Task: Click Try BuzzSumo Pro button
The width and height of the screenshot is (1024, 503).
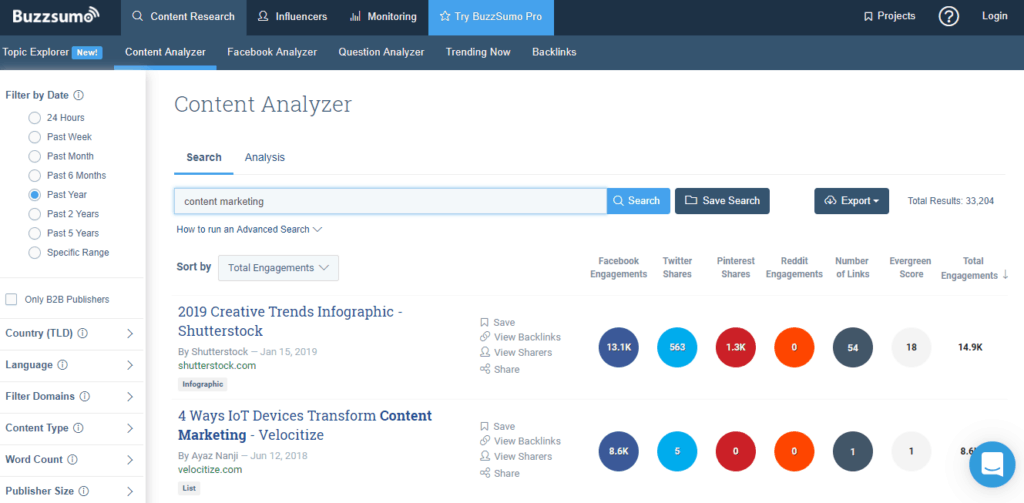Action: [x=491, y=17]
